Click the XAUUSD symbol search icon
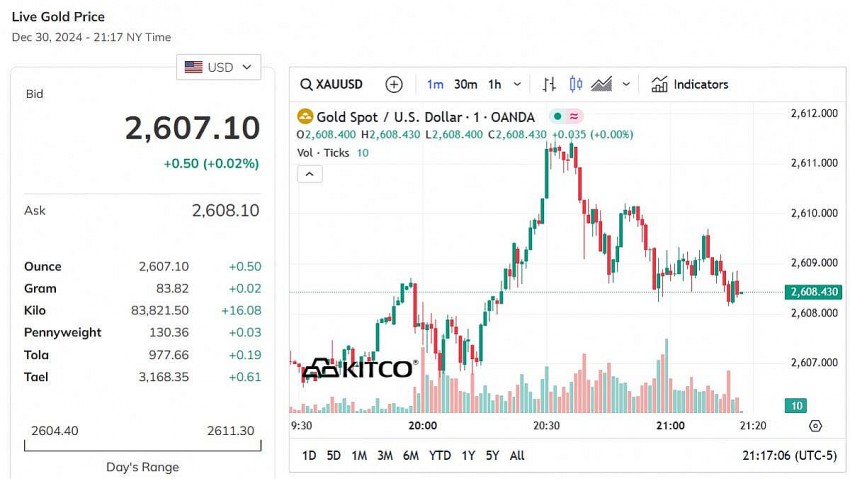850x479 pixels. pos(305,85)
